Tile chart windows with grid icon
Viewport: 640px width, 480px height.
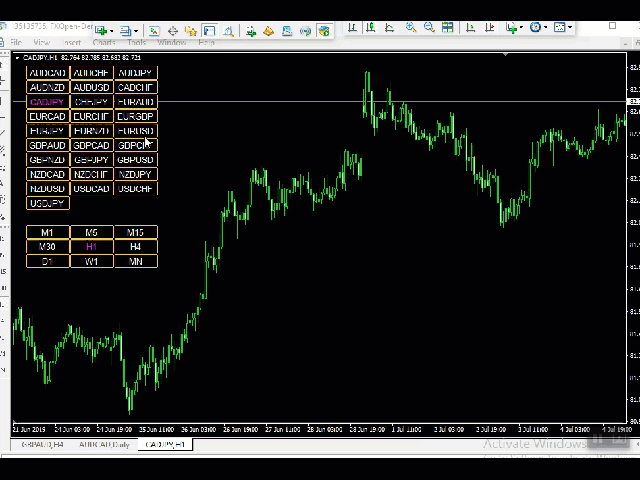447,27
